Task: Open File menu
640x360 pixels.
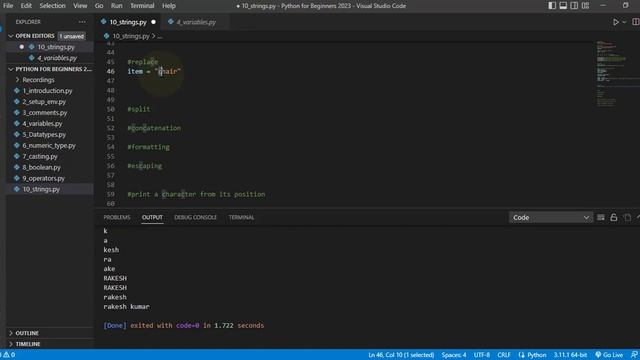Action: [x=8, y=6]
